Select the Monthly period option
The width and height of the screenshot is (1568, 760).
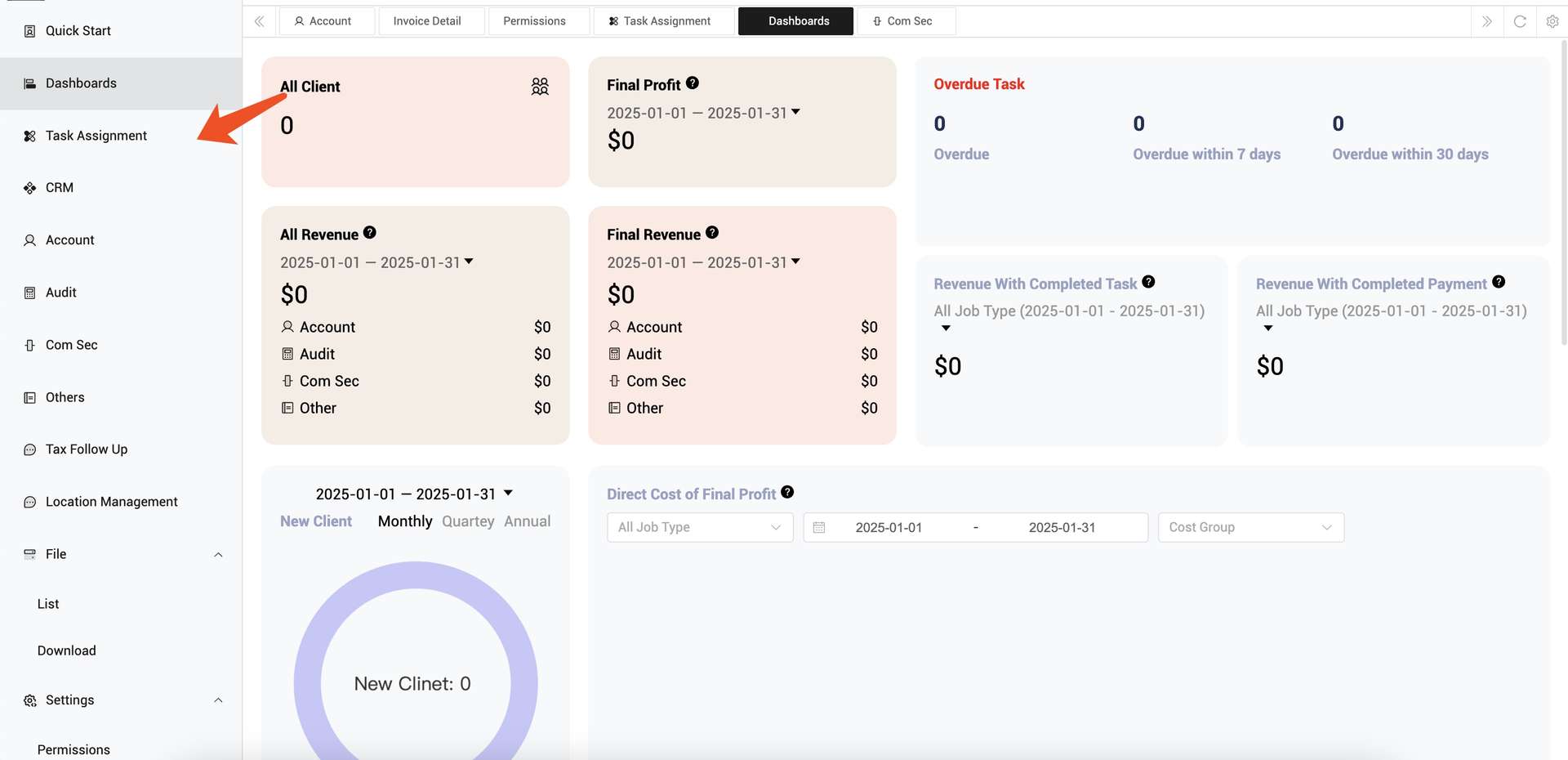pos(405,521)
